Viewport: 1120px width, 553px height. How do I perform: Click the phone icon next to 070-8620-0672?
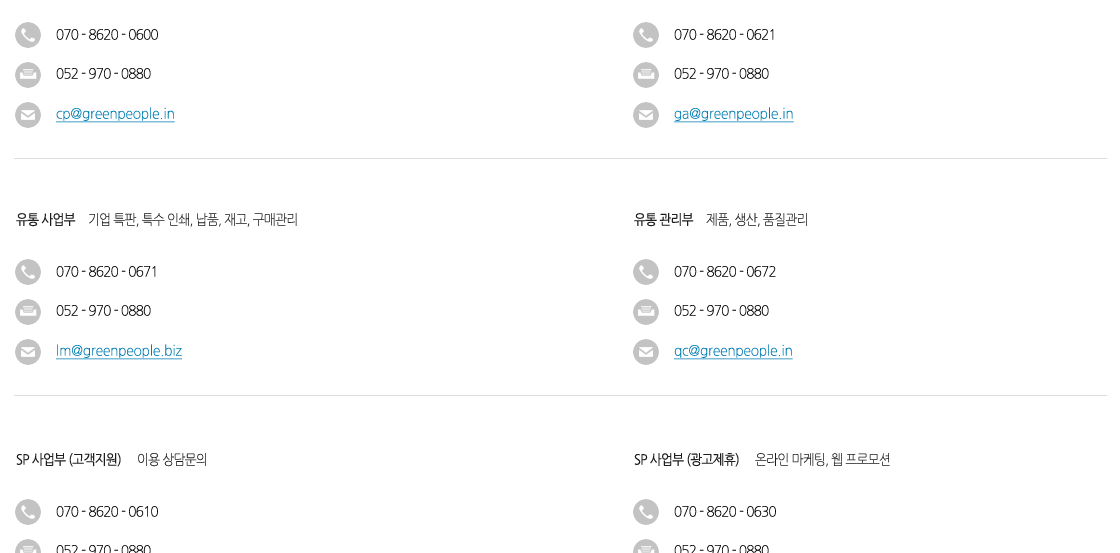click(x=646, y=272)
